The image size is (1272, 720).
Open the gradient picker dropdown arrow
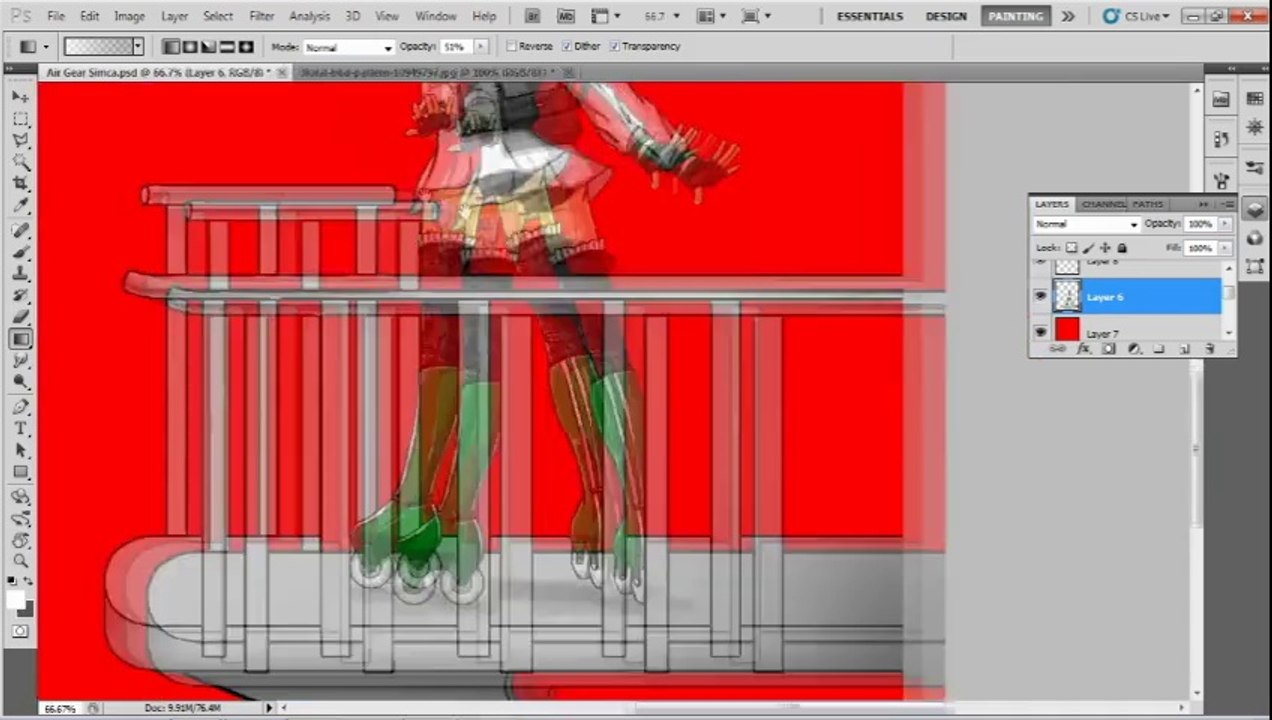(x=137, y=47)
